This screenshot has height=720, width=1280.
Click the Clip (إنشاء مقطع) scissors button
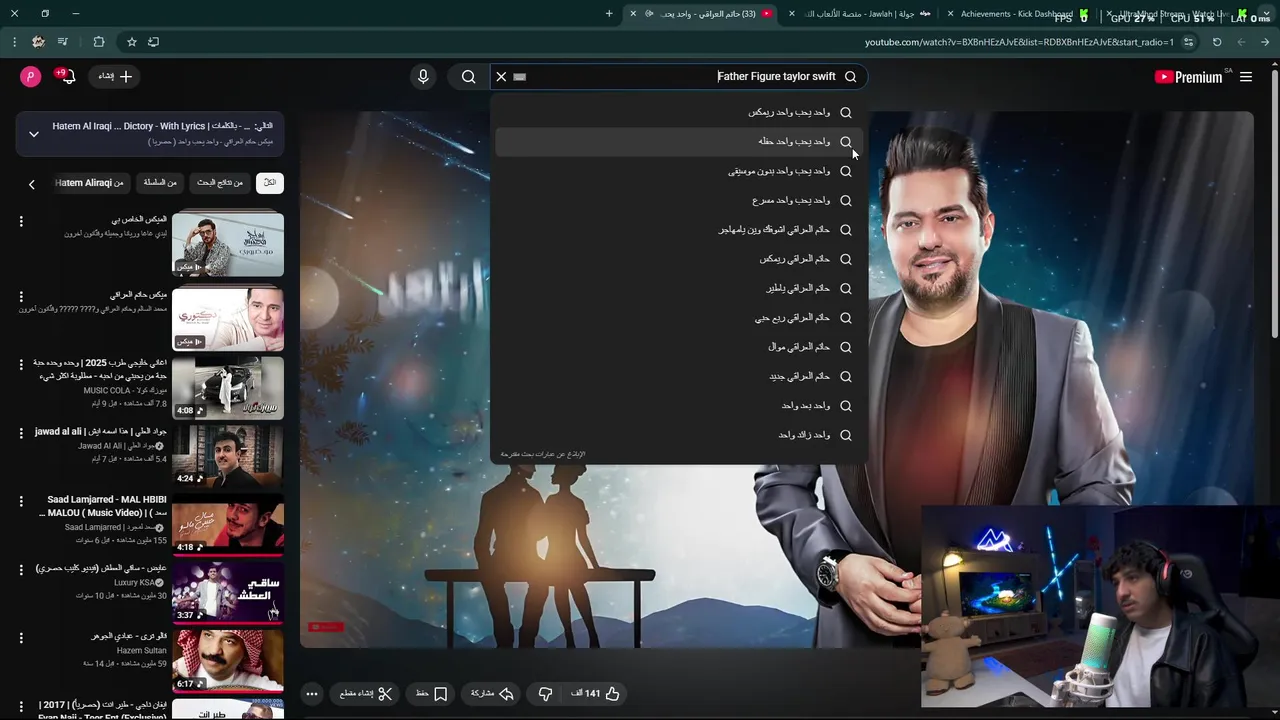click(x=366, y=693)
